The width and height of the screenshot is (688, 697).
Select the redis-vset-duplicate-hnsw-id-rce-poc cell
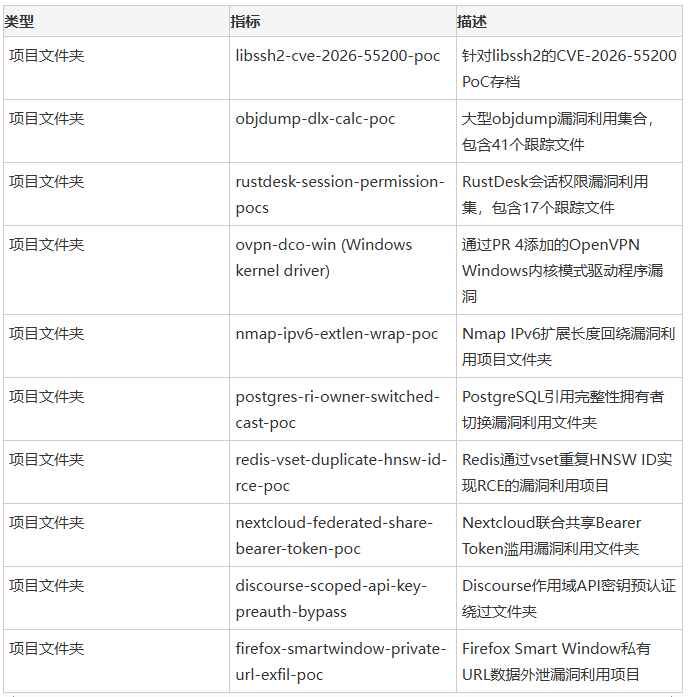pyautogui.click(x=343, y=472)
